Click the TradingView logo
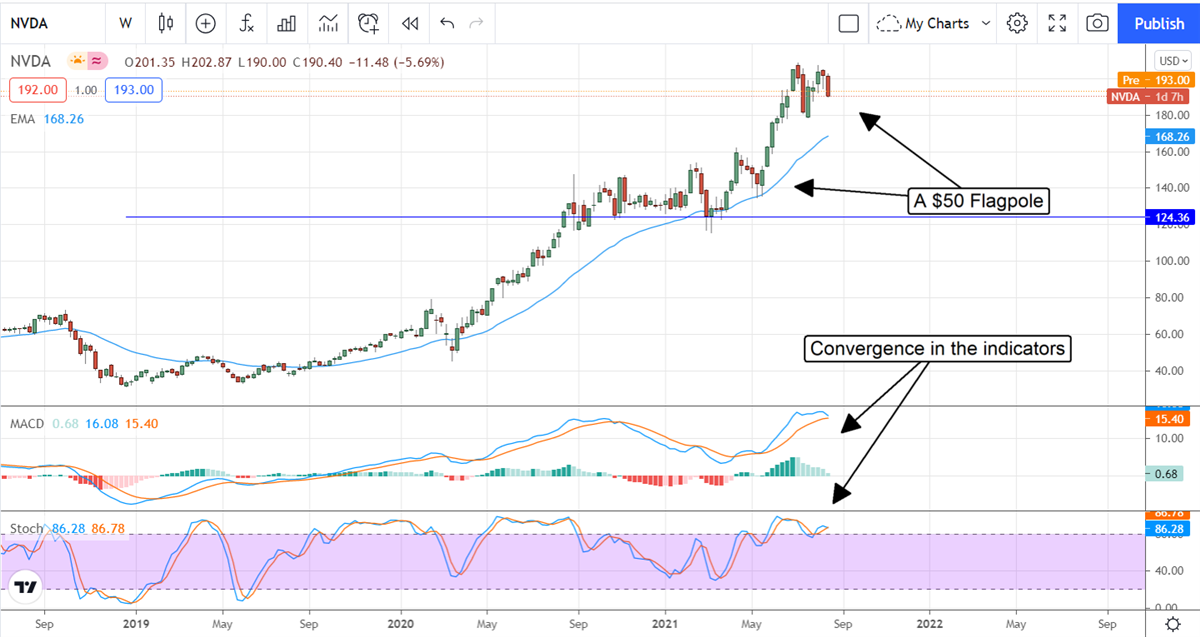This screenshot has width=1200, height=637. pos(27,587)
